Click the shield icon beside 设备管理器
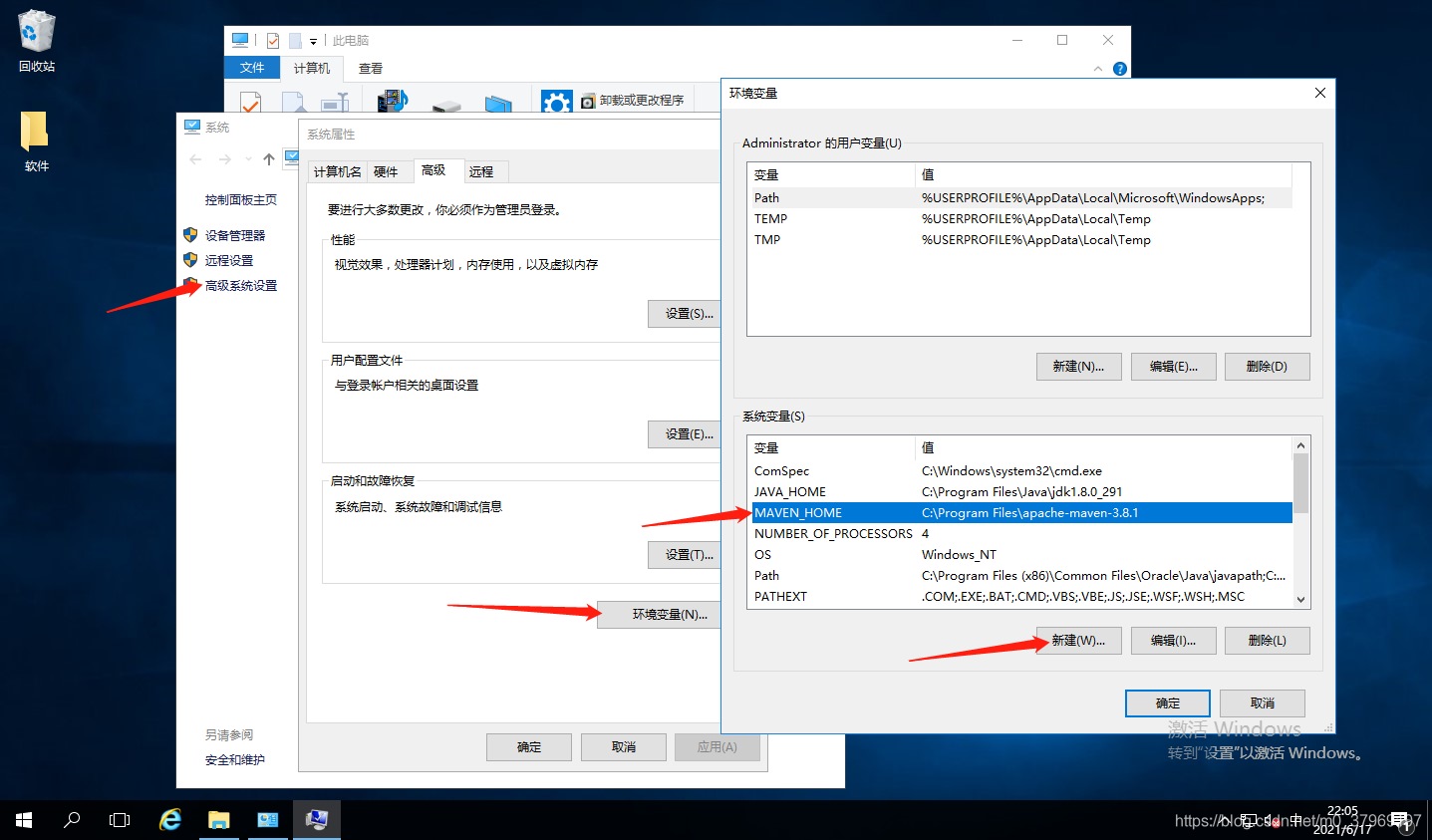 tap(190, 235)
